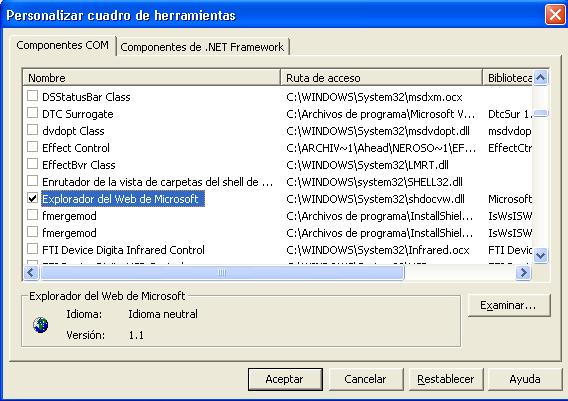The height and width of the screenshot is (401, 568).
Task: Select Explorador del Web de Microsoft highlighted row
Action: (123, 199)
